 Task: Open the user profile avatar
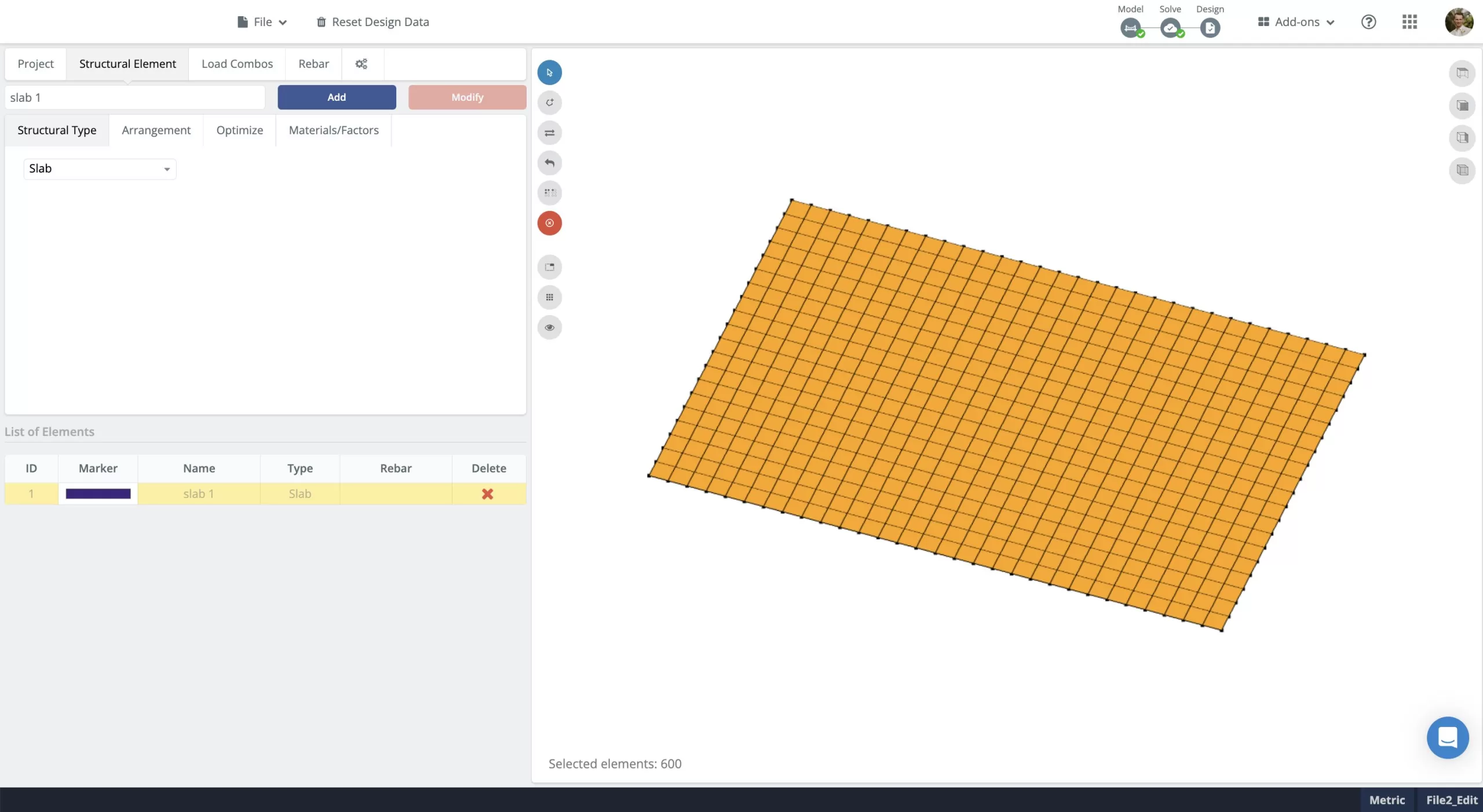click(1459, 22)
